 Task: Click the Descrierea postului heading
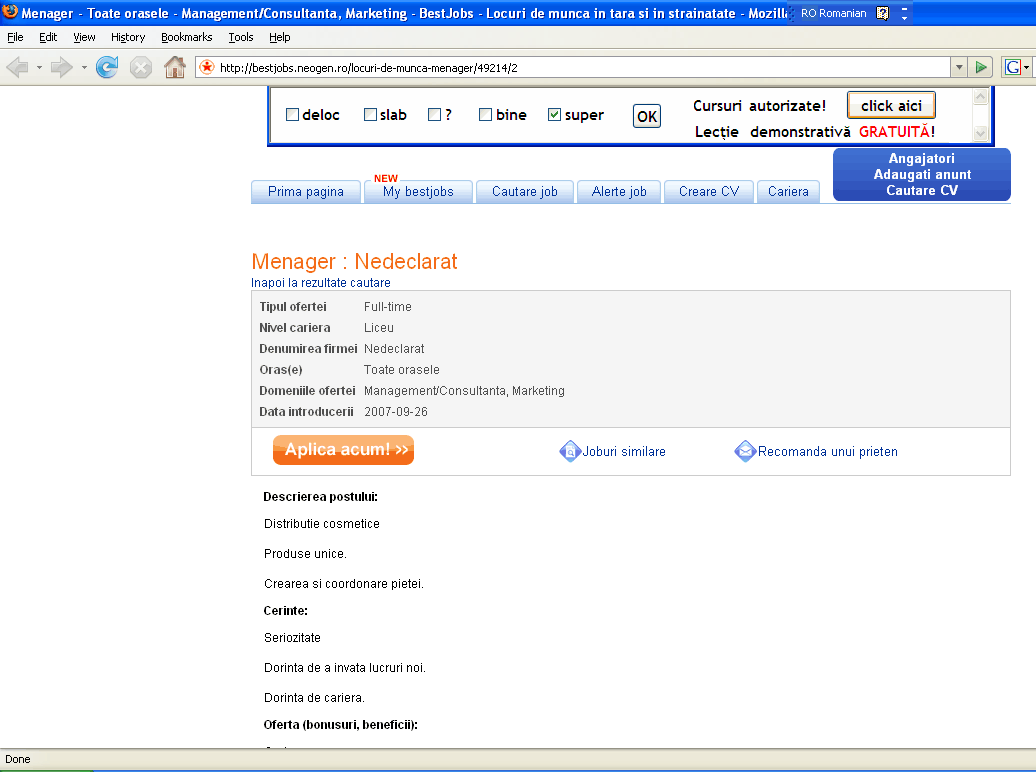click(320, 496)
